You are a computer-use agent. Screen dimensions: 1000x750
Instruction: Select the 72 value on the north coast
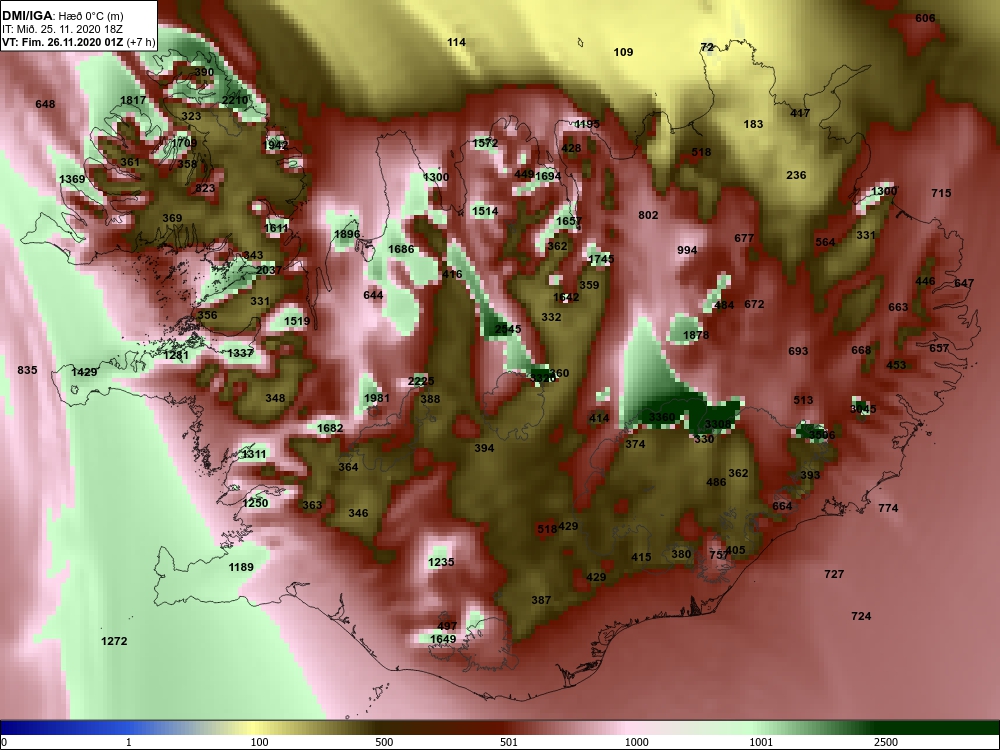(x=707, y=47)
